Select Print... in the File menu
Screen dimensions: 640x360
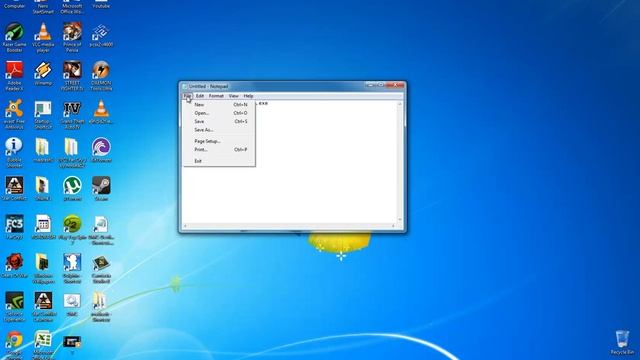pos(219,150)
